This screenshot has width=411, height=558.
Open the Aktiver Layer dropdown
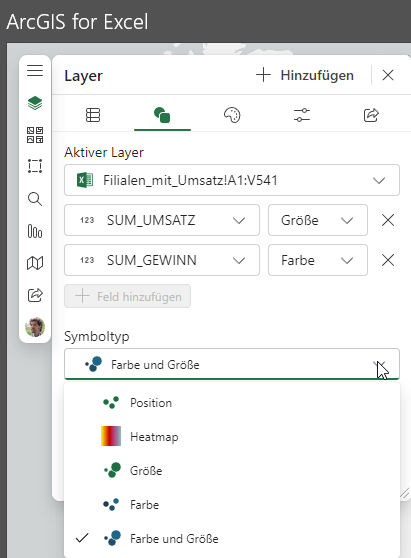click(x=232, y=180)
